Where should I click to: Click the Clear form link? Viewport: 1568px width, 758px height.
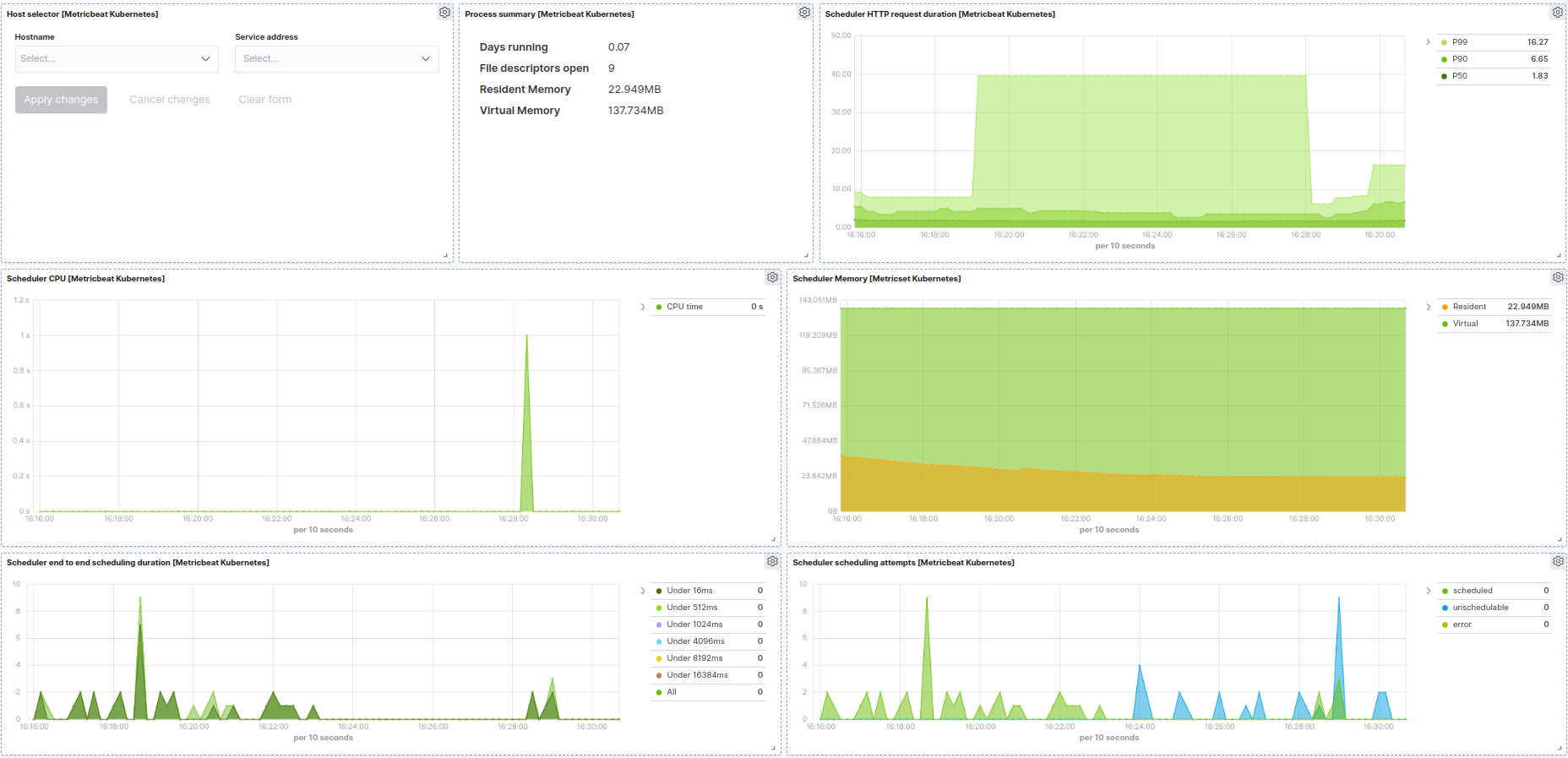(x=265, y=100)
